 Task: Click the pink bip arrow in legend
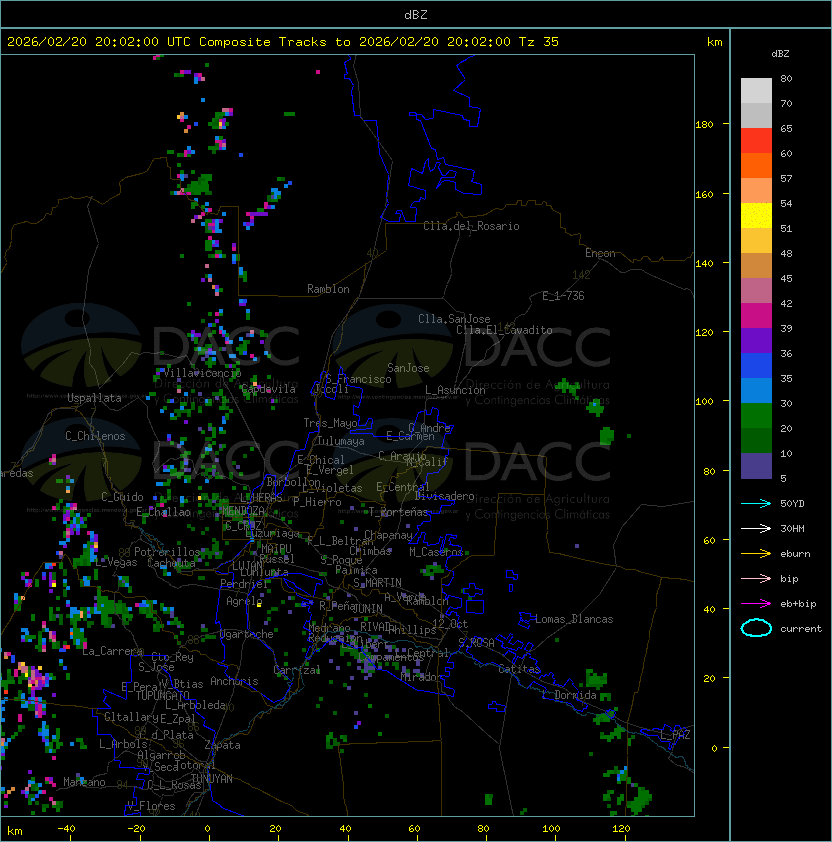tap(756, 578)
